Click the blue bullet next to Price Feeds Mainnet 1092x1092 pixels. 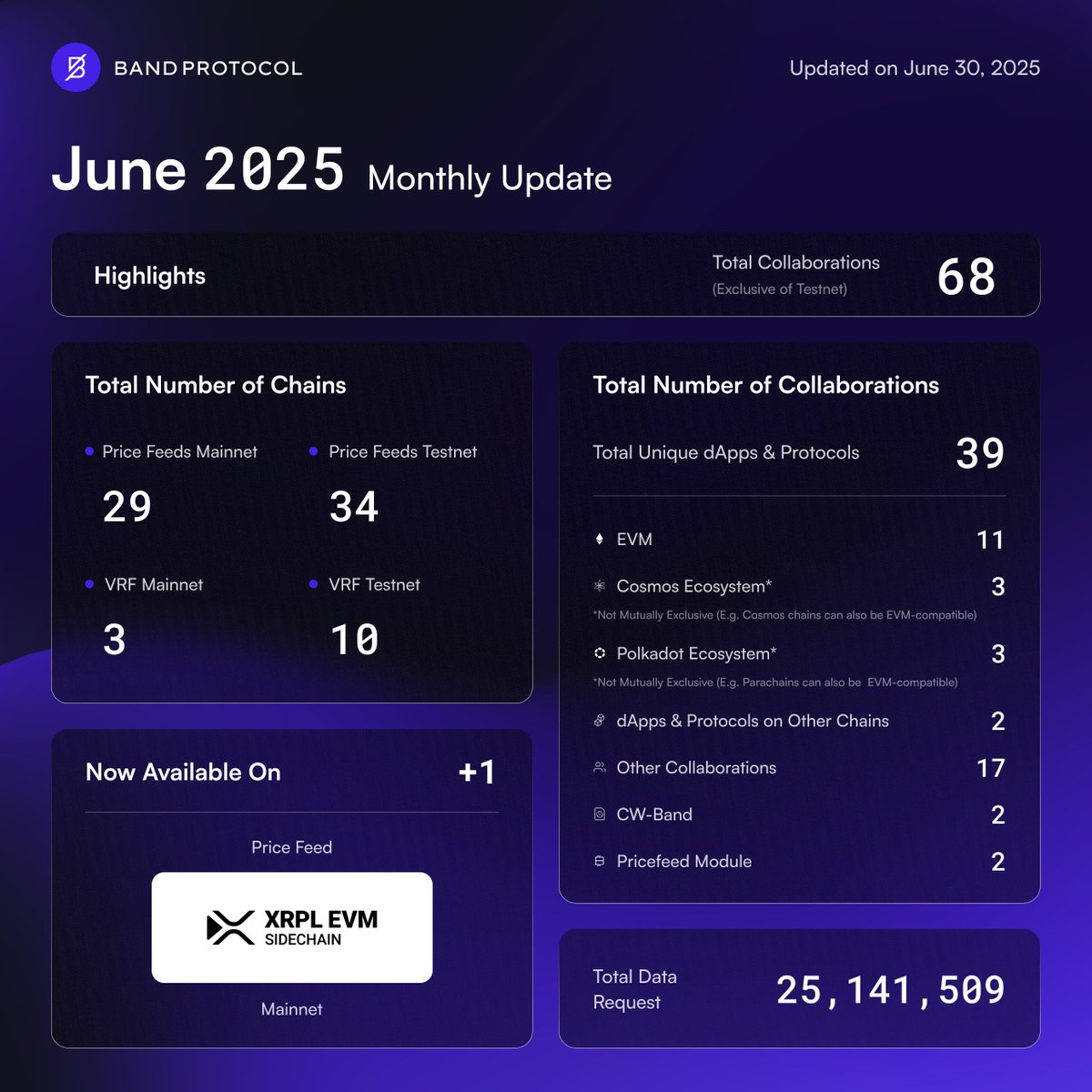(x=89, y=451)
